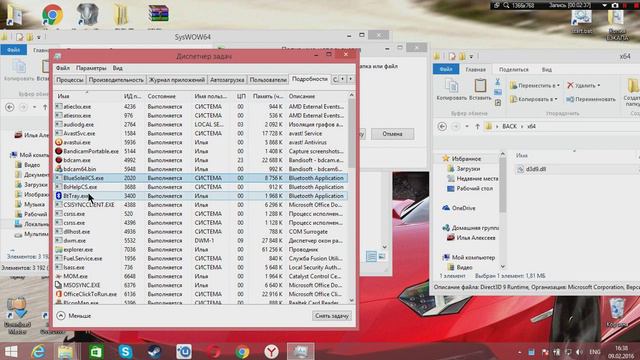This screenshot has width=640, height=360.
Task: Select the BtTray.exe process icon
Action: point(59,196)
